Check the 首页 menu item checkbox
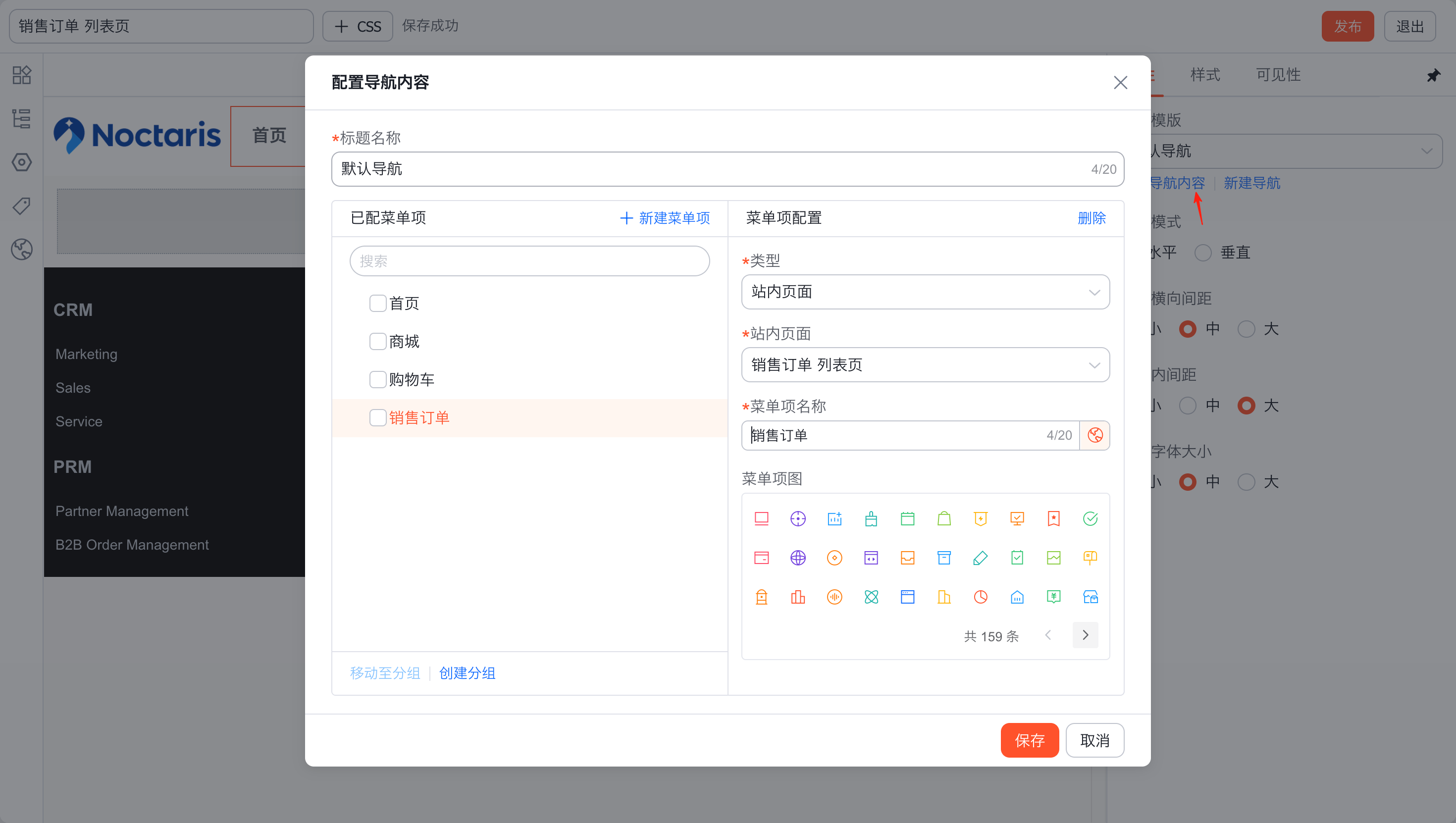 click(377, 304)
